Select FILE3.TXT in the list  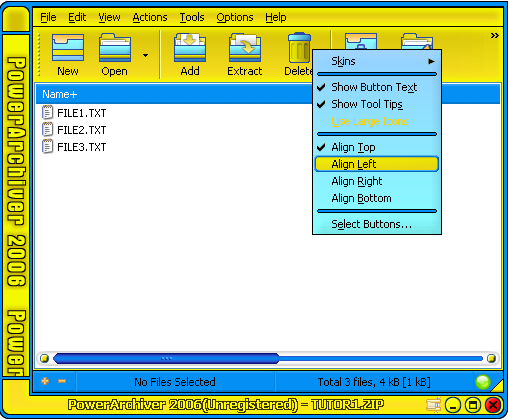tap(82, 147)
